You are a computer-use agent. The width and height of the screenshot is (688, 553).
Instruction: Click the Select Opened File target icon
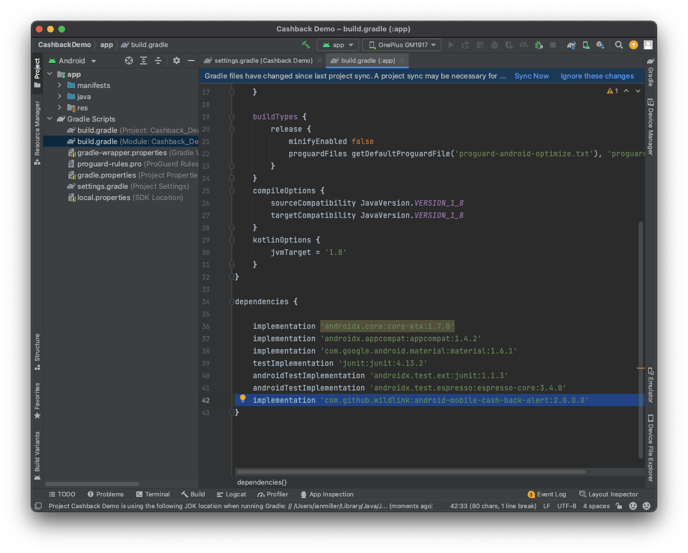pos(128,60)
